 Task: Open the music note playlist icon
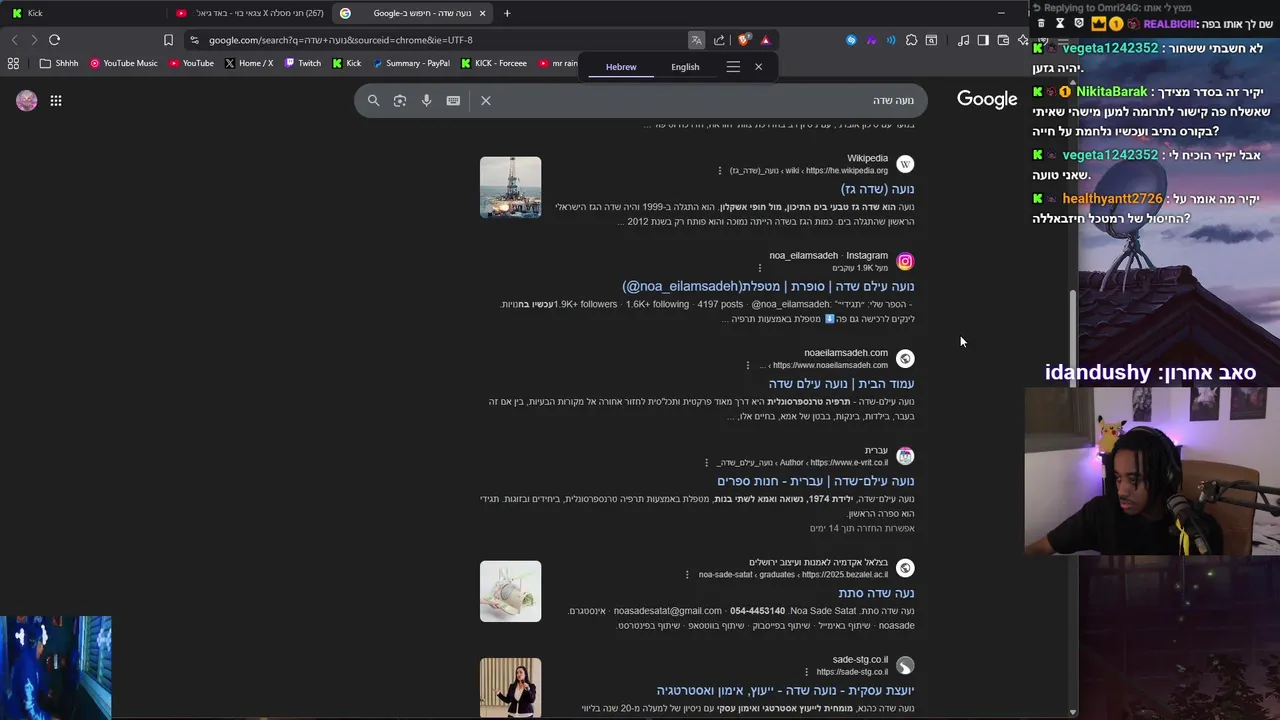point(963,40)
